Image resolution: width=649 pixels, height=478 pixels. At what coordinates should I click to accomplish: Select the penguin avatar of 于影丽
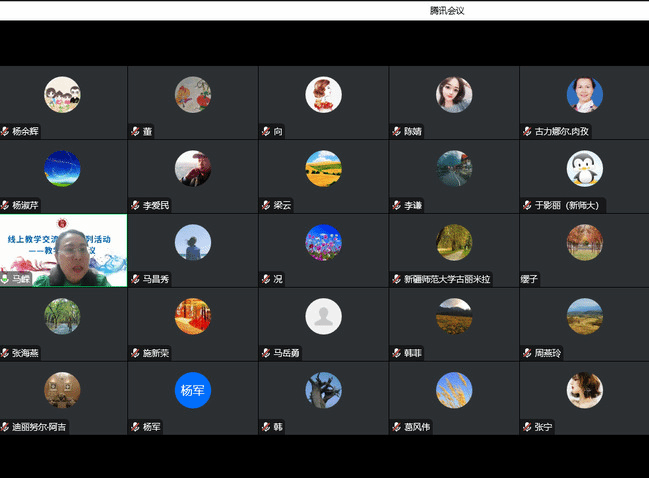click(x=584, y=168)
